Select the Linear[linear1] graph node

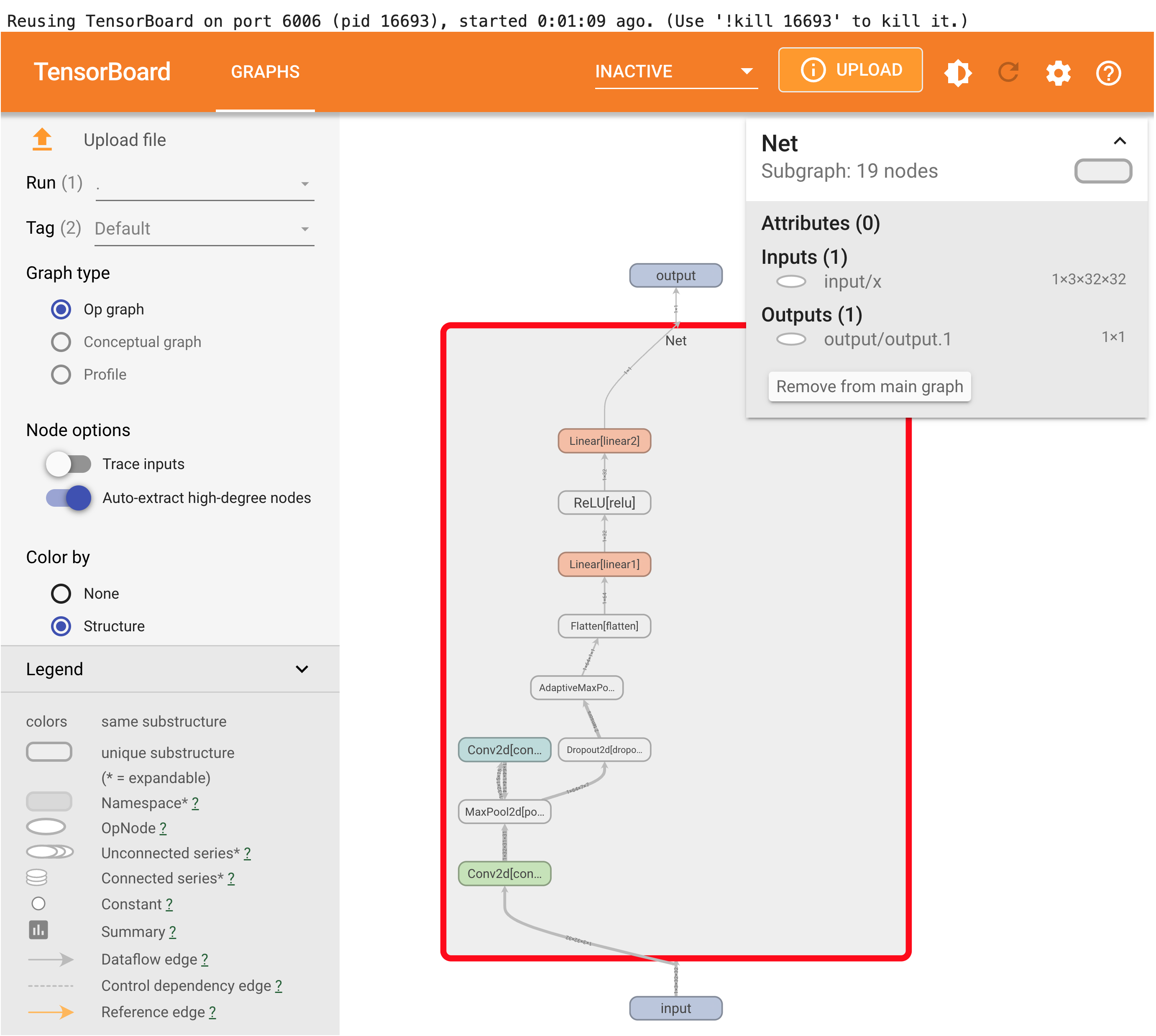pyautogui.click(x=604, y=564)
